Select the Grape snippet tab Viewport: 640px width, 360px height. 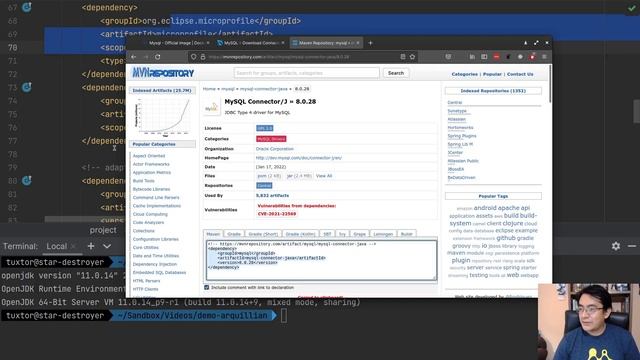point(359,234)
